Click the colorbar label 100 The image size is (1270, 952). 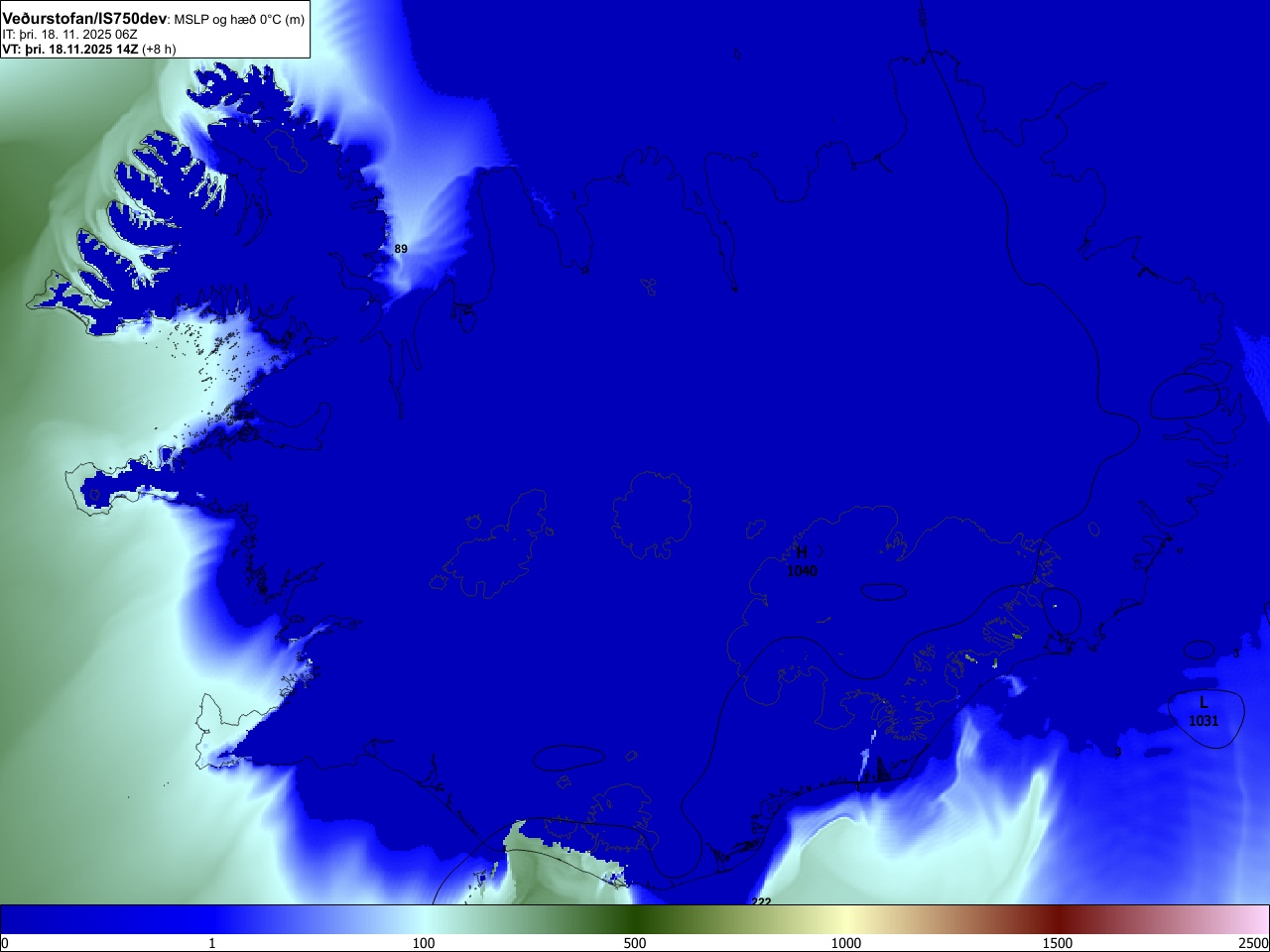click(424, 943)
